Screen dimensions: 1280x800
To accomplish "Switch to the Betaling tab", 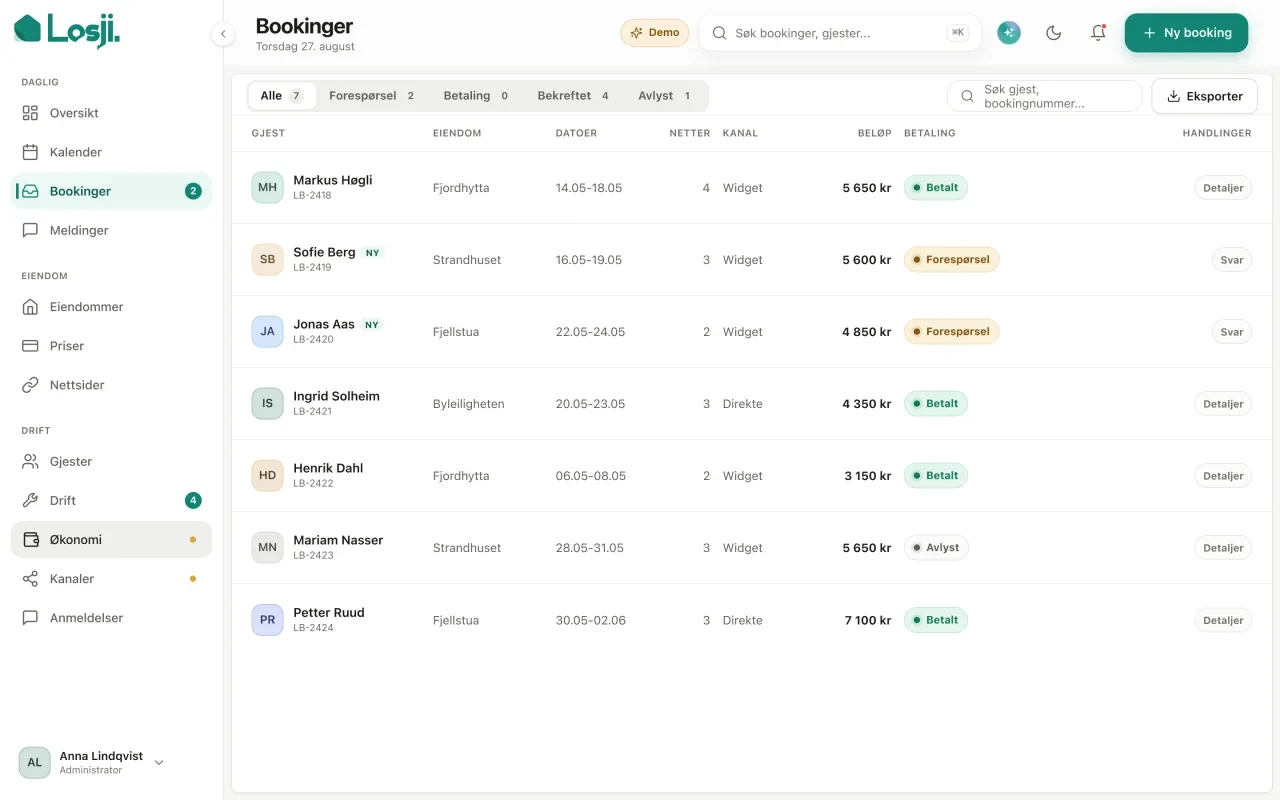I will coord(477,96).
